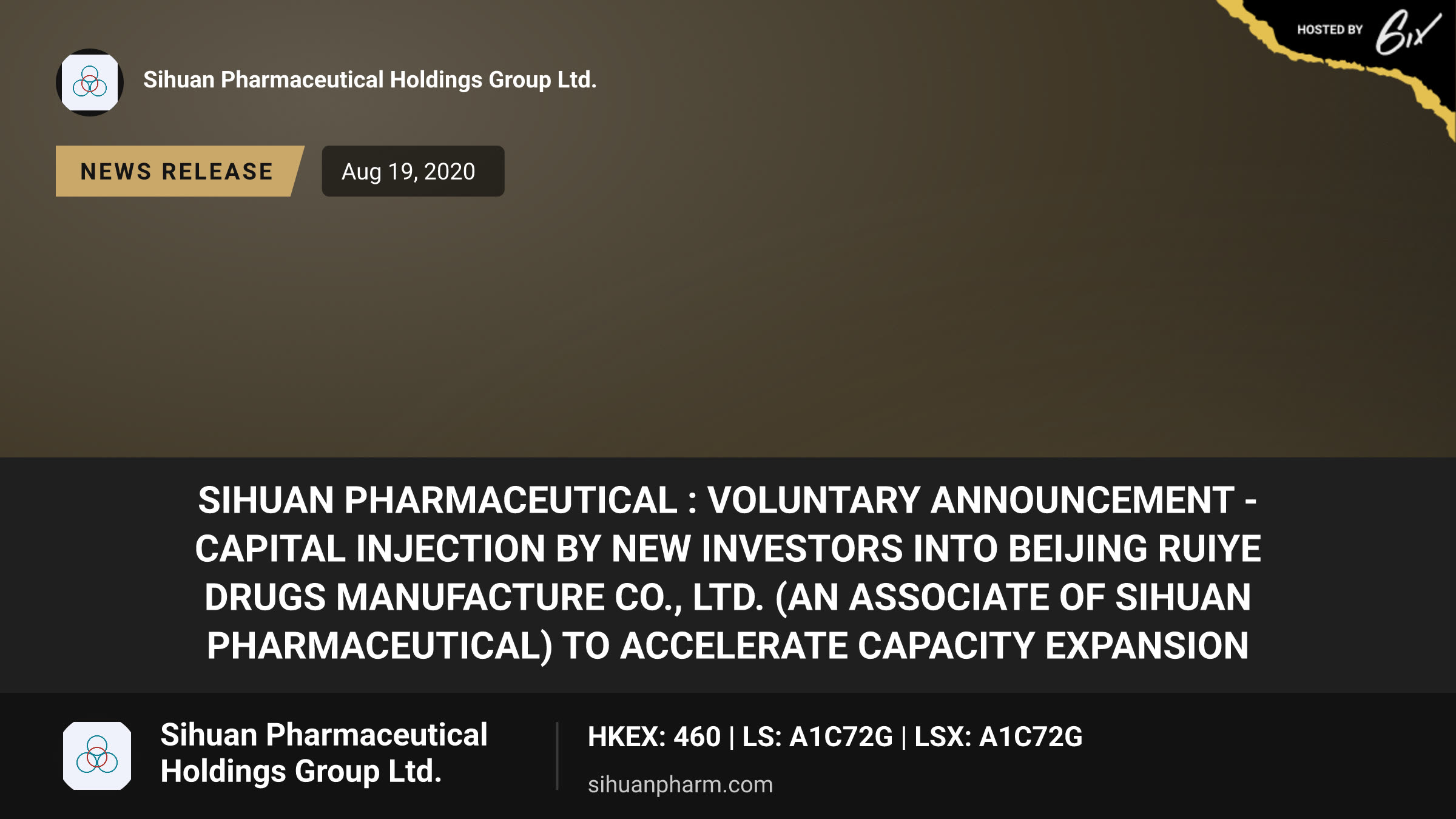Click the Aug 19, 2020 date tag
Viewport: 1456px width, 819px height.
[x=413, y=171]
